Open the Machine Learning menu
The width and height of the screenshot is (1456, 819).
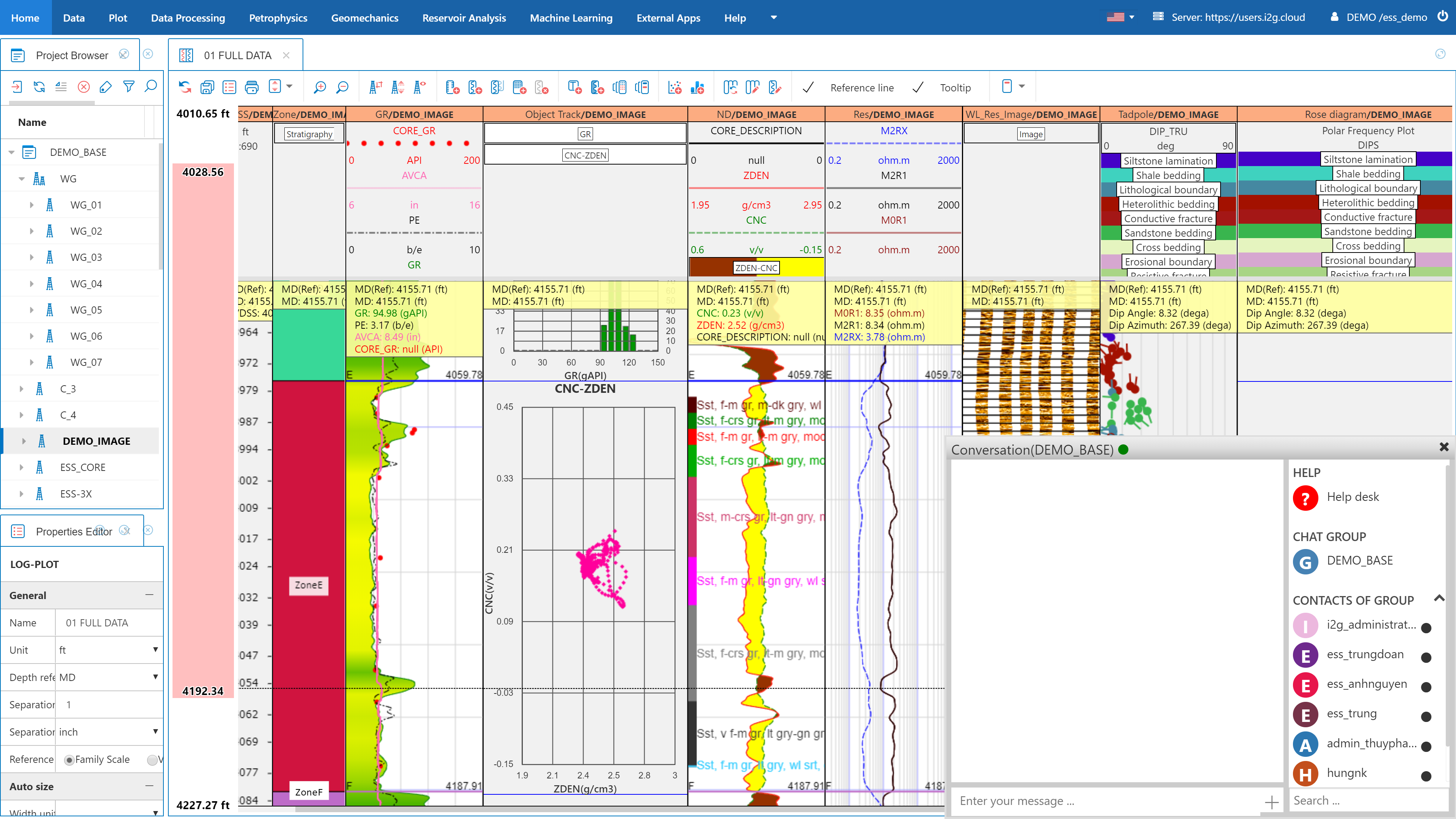click(571, 17)
